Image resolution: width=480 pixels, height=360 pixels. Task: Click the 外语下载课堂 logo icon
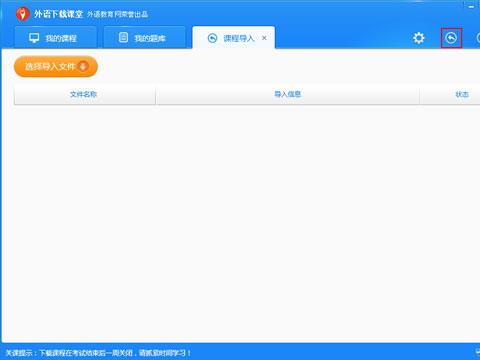(x=22, y=14)
